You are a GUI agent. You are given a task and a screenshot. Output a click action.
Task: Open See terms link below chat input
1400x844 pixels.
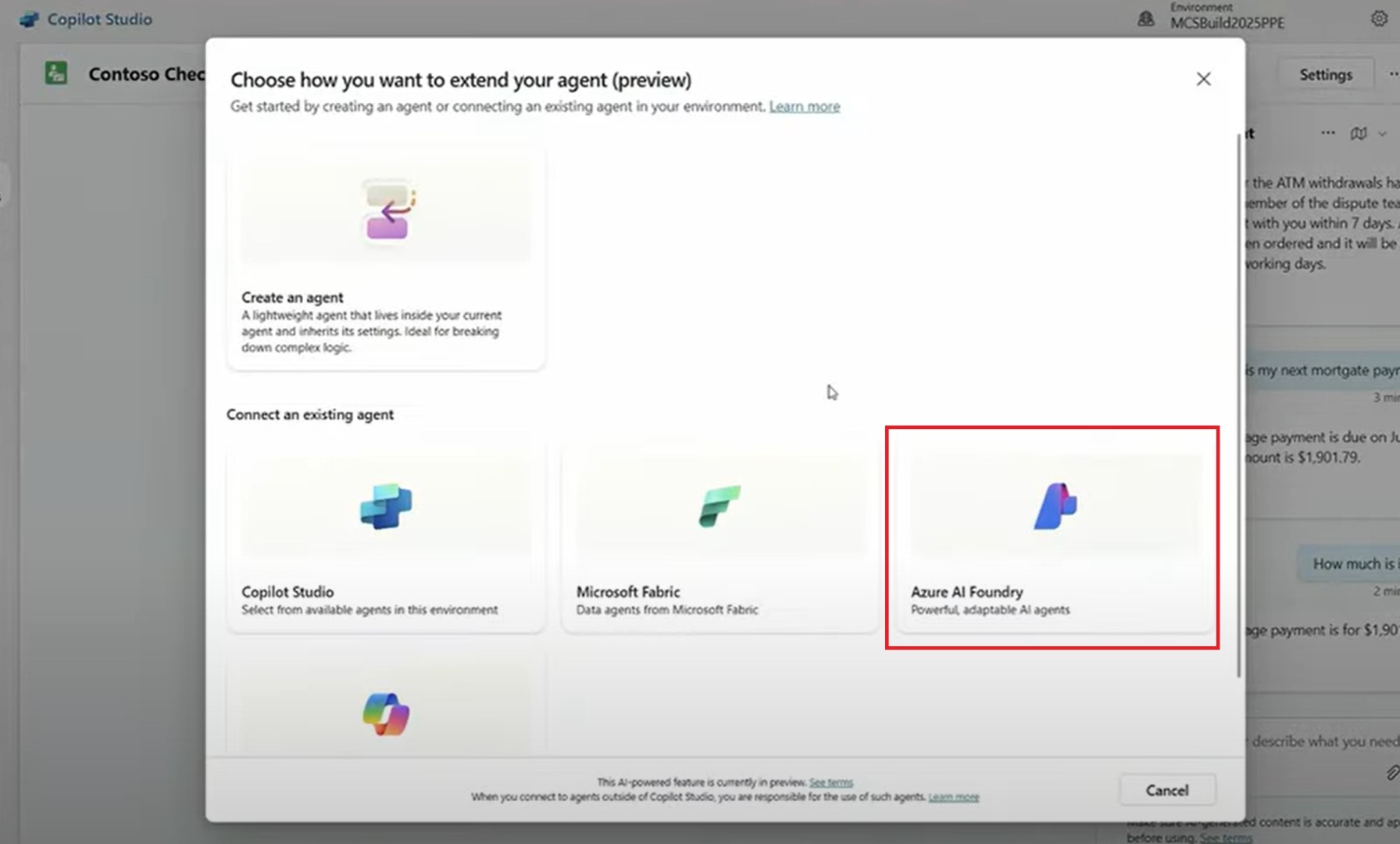coord(1225,838)
